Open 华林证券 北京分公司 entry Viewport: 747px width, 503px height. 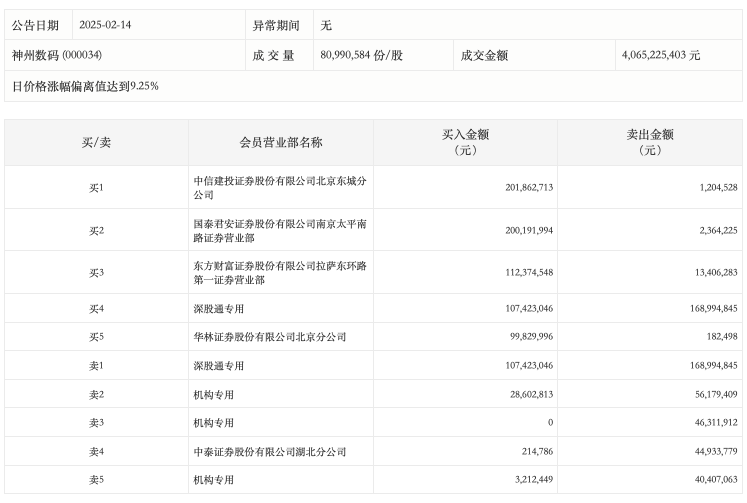tap(270, 337)
